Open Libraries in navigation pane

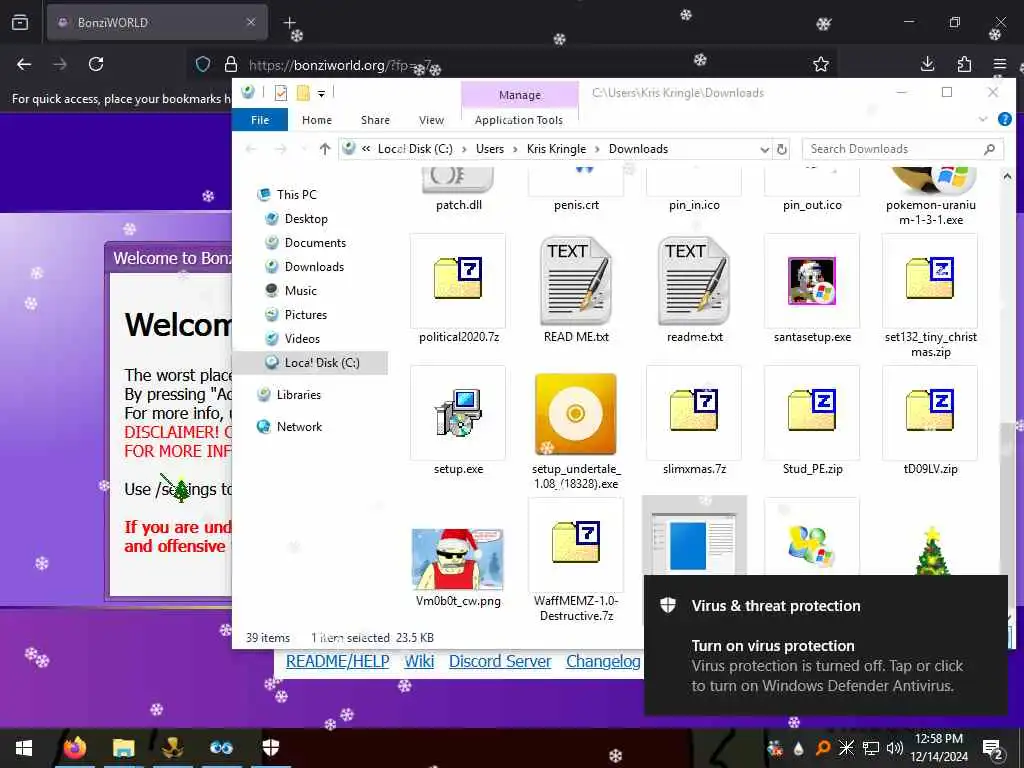(298, 394)
